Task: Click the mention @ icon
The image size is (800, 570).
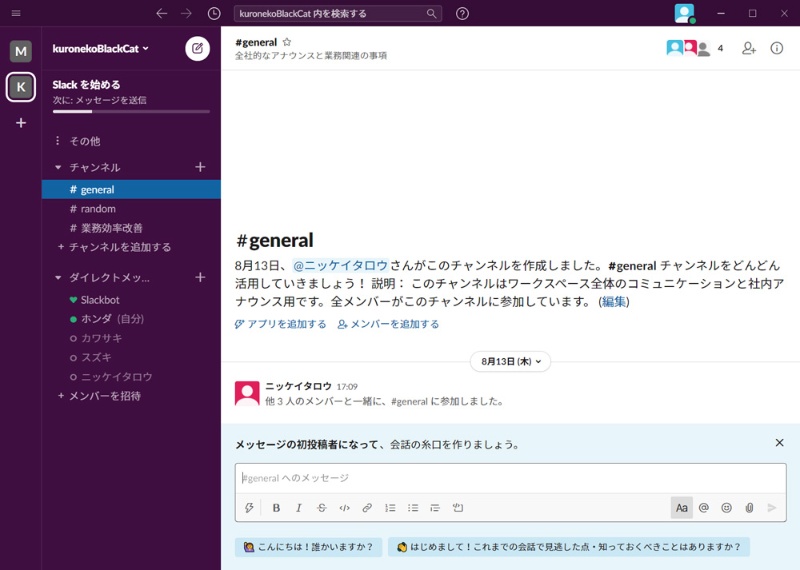Action: [x=704, y=508]
